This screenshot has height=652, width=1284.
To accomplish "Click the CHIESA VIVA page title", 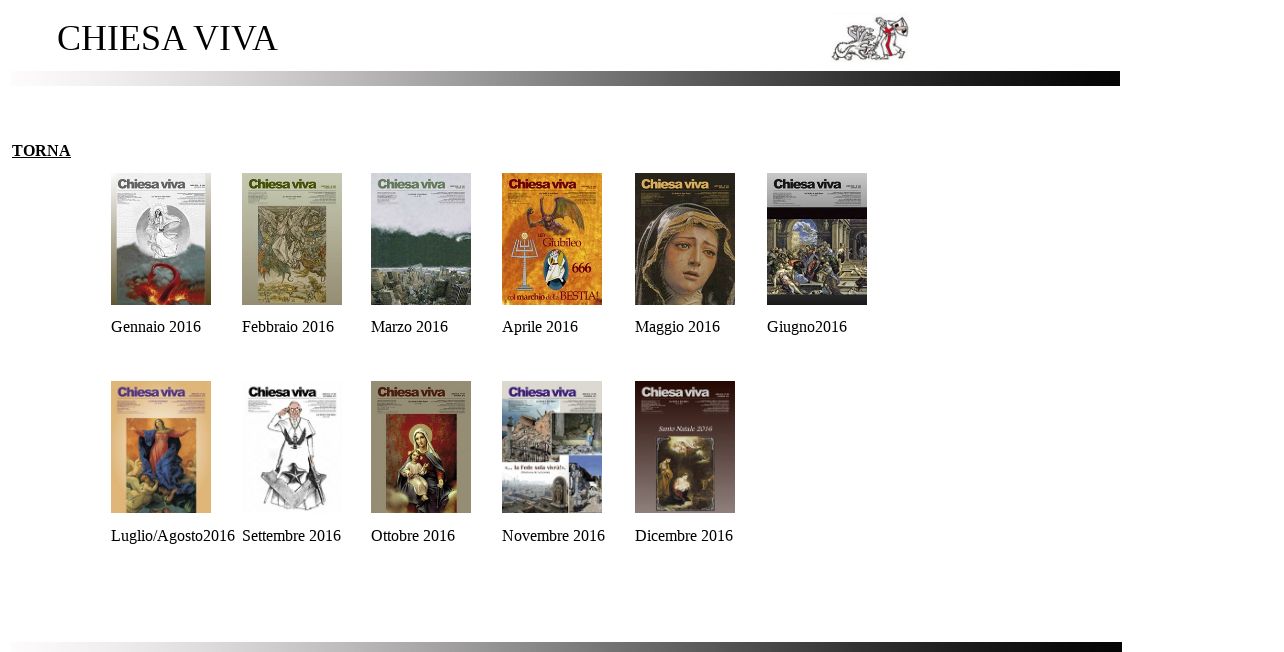I will (x=167, y=39).
